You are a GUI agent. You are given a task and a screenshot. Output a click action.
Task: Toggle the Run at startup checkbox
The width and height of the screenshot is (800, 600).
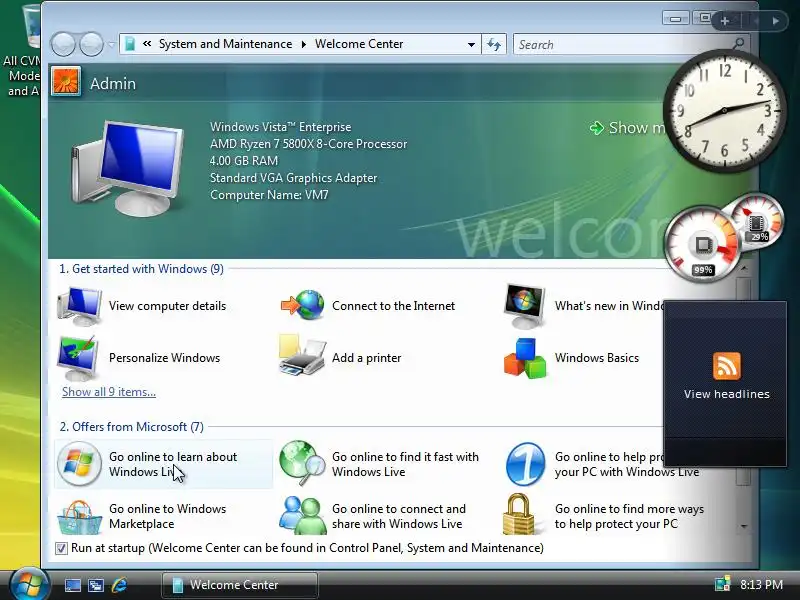pyautogui.click(x=61, y=548)
